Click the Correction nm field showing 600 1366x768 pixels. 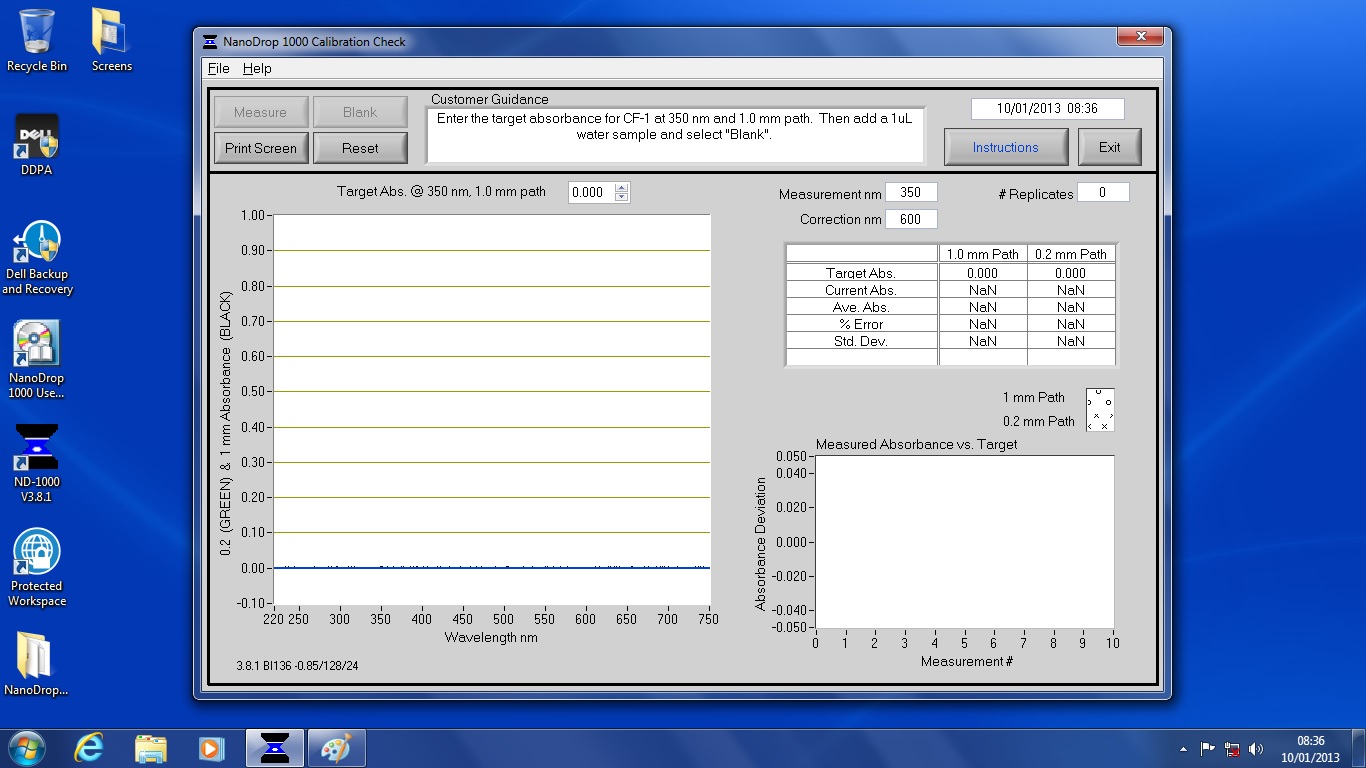911,219
